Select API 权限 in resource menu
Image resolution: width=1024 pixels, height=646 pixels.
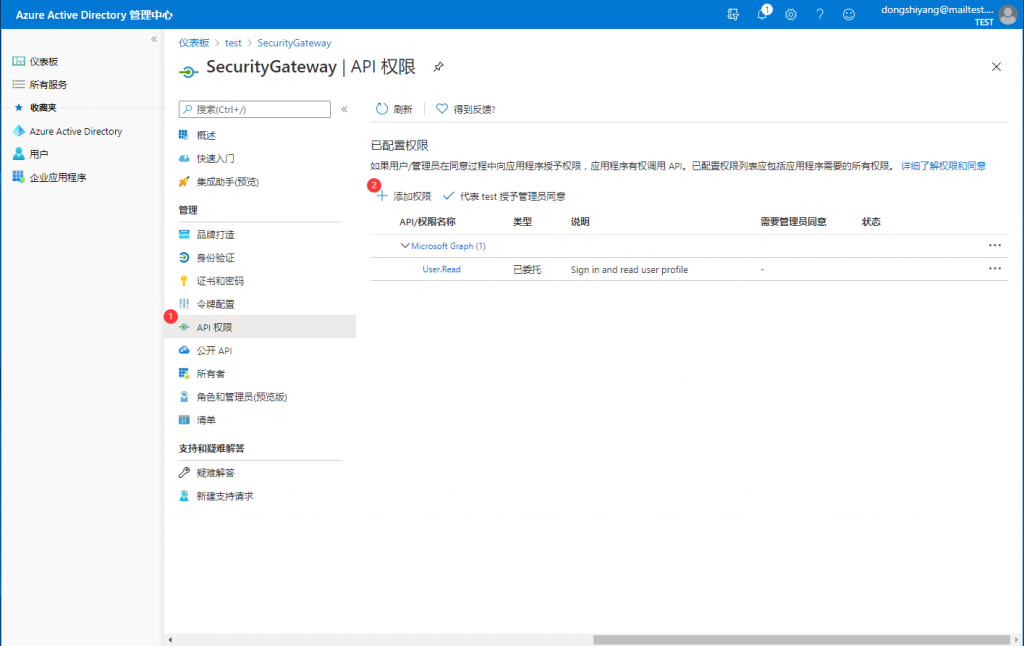260,327
